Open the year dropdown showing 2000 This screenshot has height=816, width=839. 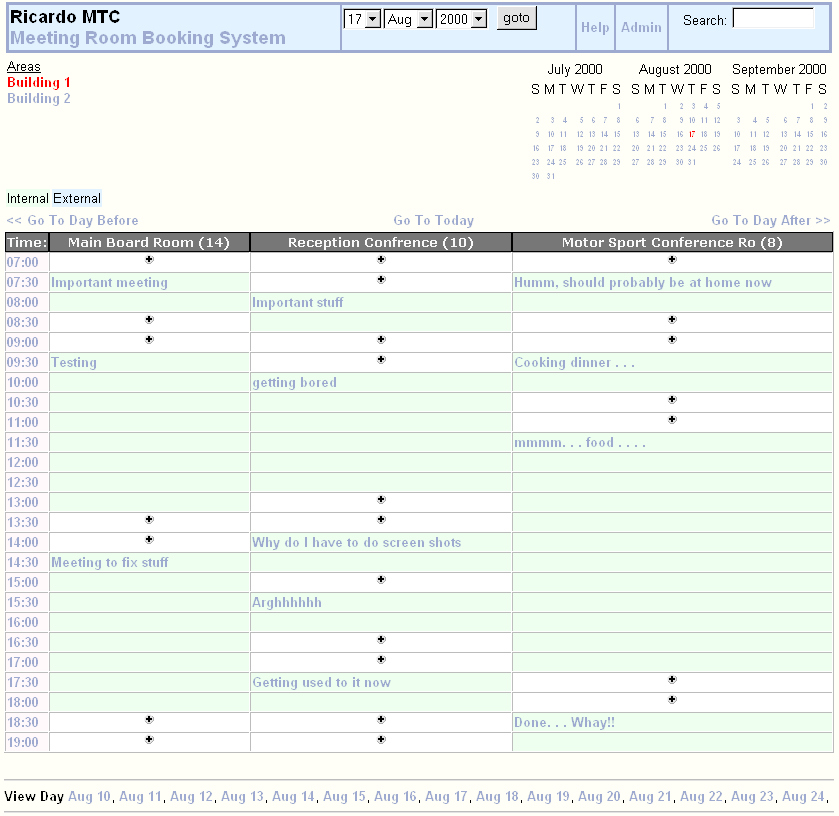(461, 19)
